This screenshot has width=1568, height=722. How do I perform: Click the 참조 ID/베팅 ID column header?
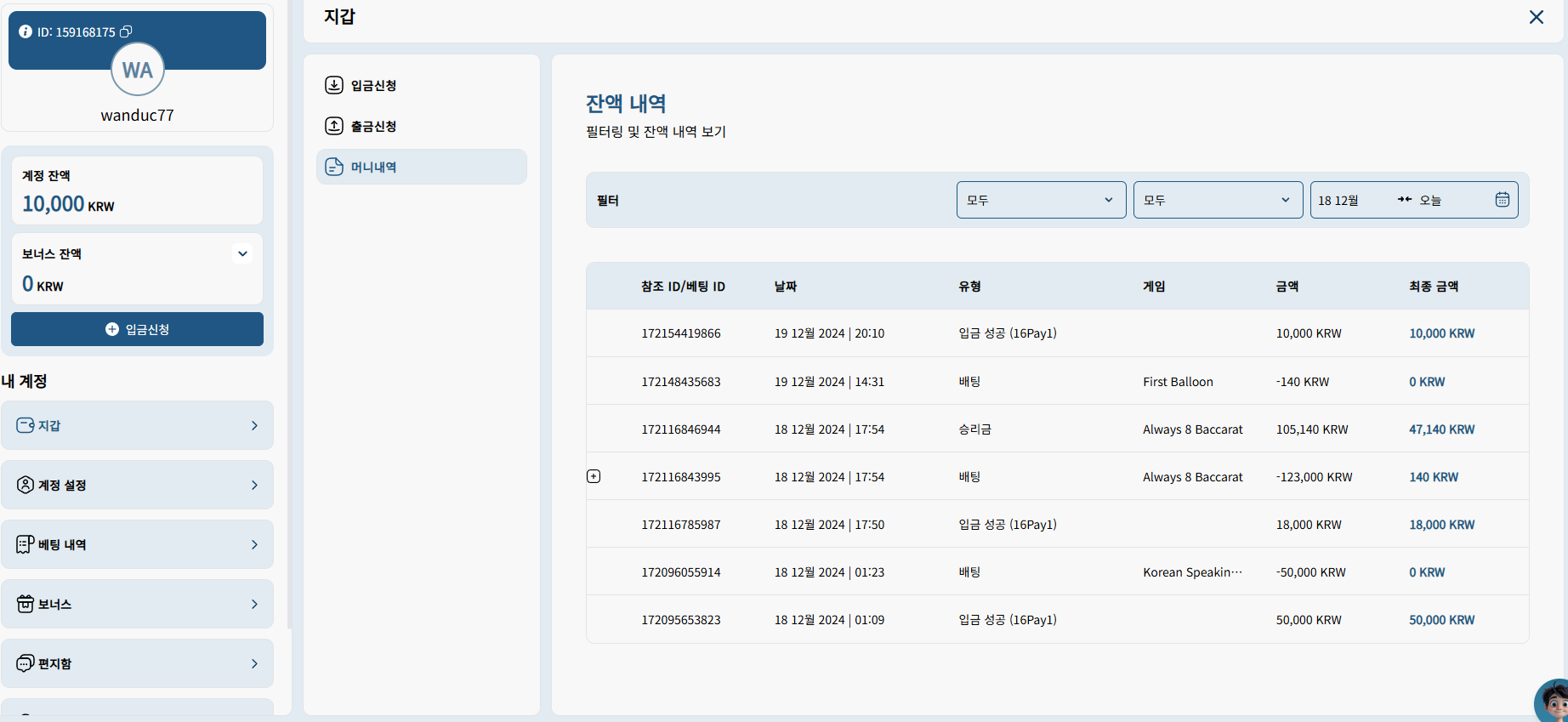[x=683, y=287]
